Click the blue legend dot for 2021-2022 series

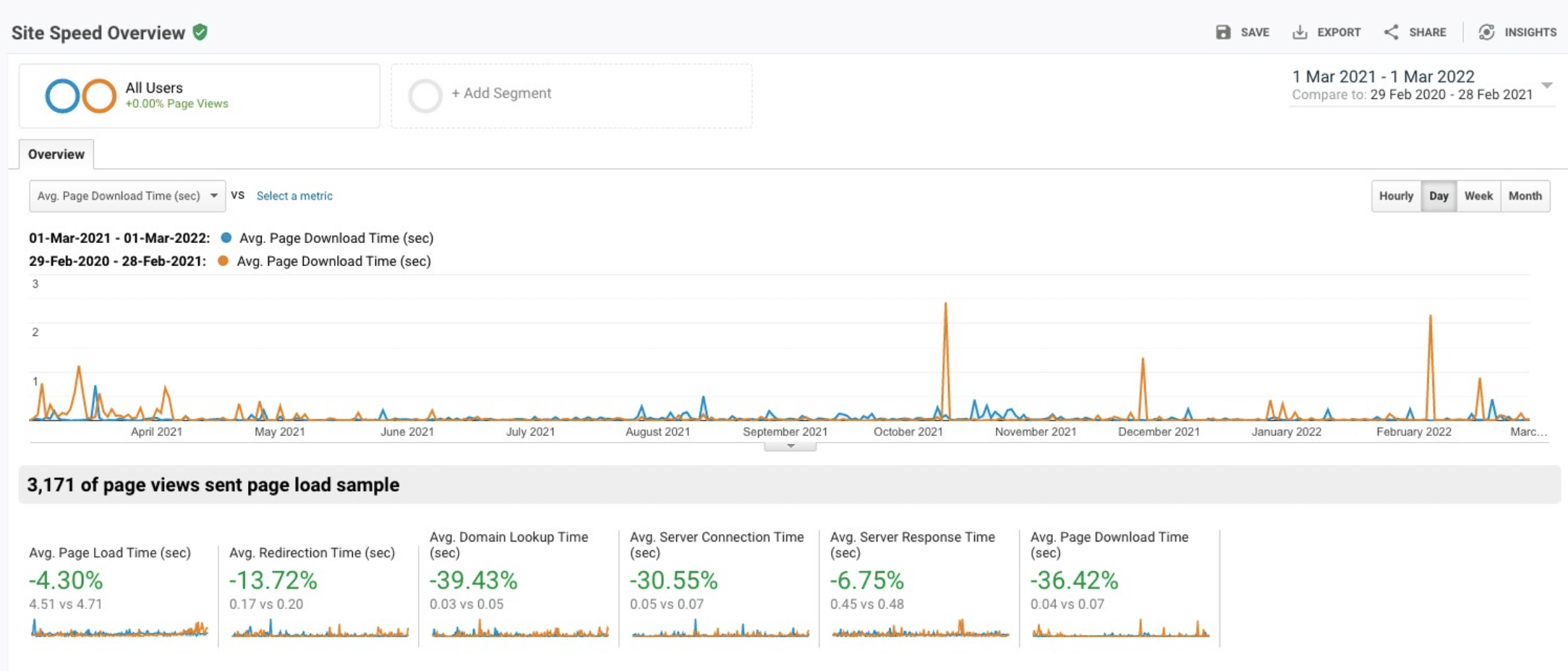click(226, 237)
